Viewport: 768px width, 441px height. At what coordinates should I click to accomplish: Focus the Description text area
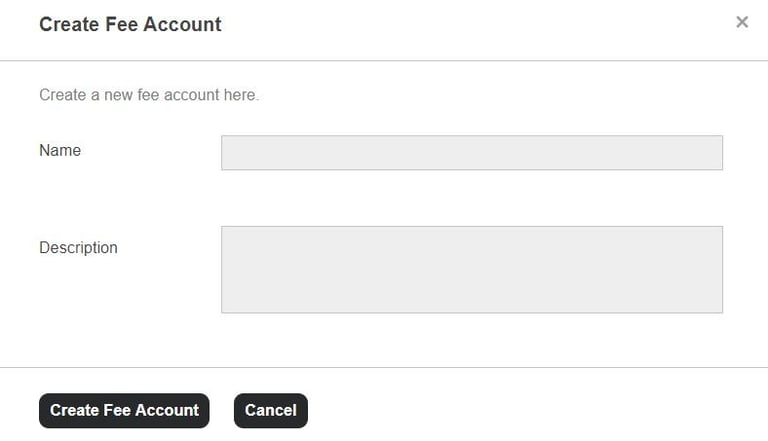[471, 269]
